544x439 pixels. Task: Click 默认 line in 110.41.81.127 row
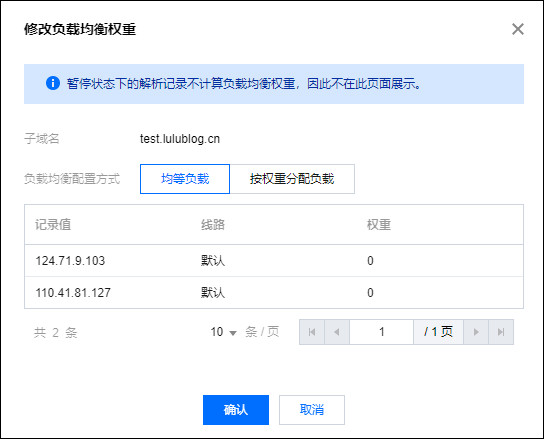[x=213, y=293]
